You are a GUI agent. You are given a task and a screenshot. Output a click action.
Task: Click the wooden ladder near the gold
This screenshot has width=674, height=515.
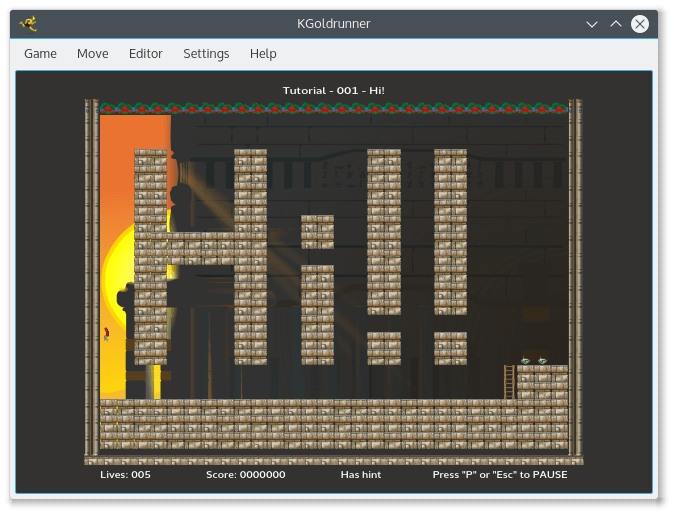[509, 382]
